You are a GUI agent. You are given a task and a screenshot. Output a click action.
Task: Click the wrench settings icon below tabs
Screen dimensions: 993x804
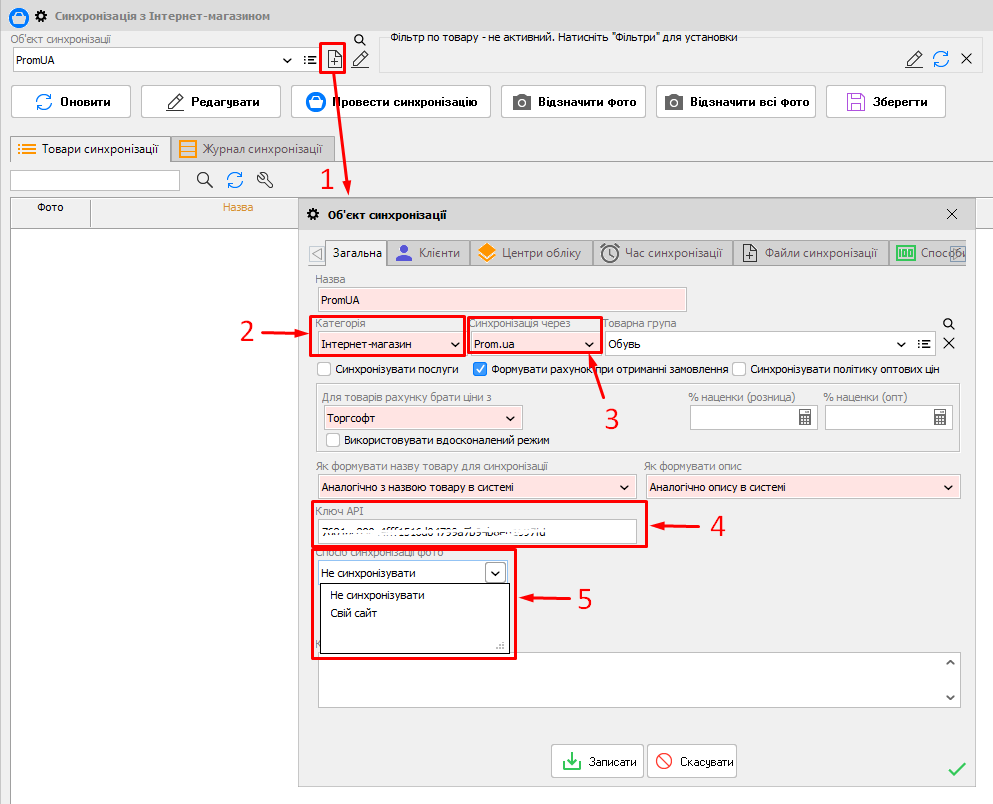(x=265, y=180)
